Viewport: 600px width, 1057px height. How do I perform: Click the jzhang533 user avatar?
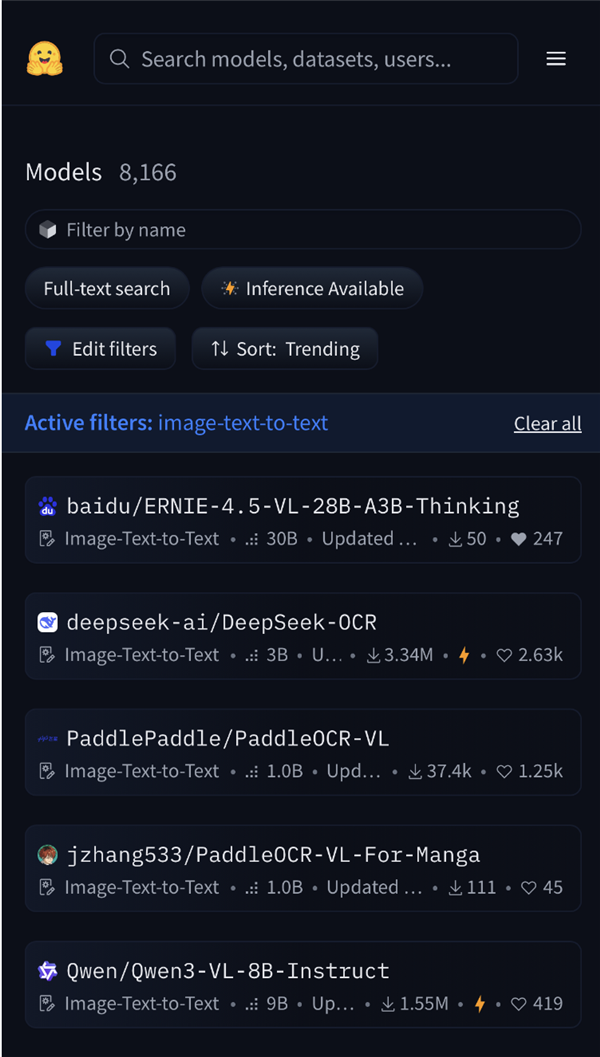pyautogui.click(x=47, y=855)
